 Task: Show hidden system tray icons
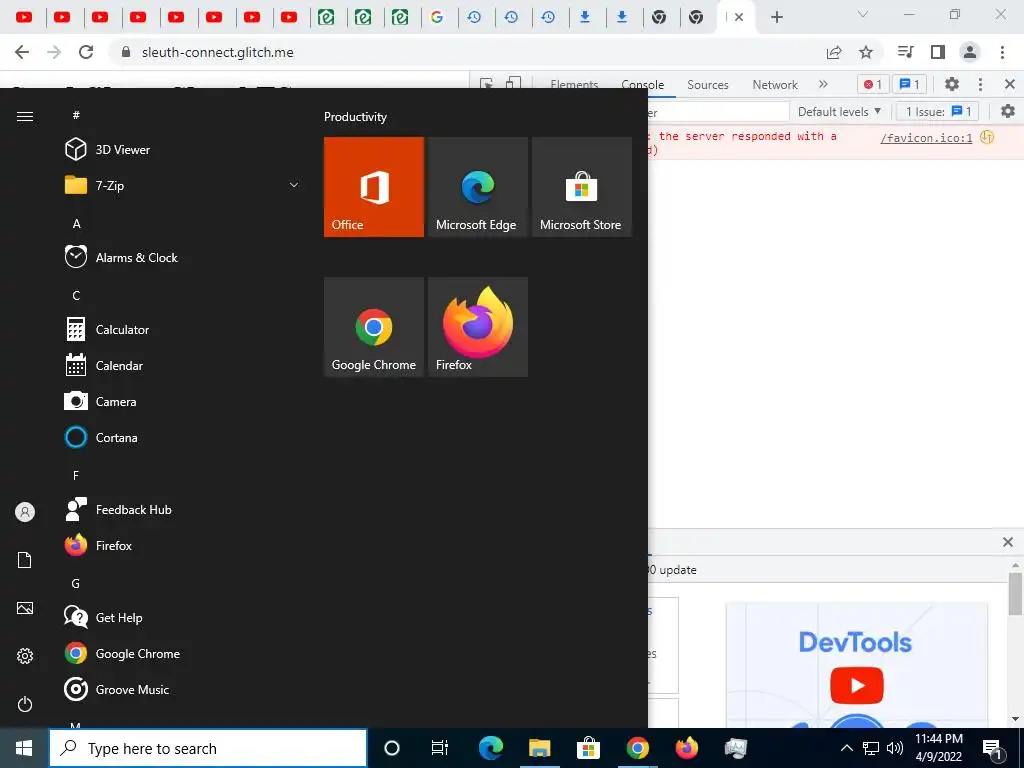tap(846, 748)
